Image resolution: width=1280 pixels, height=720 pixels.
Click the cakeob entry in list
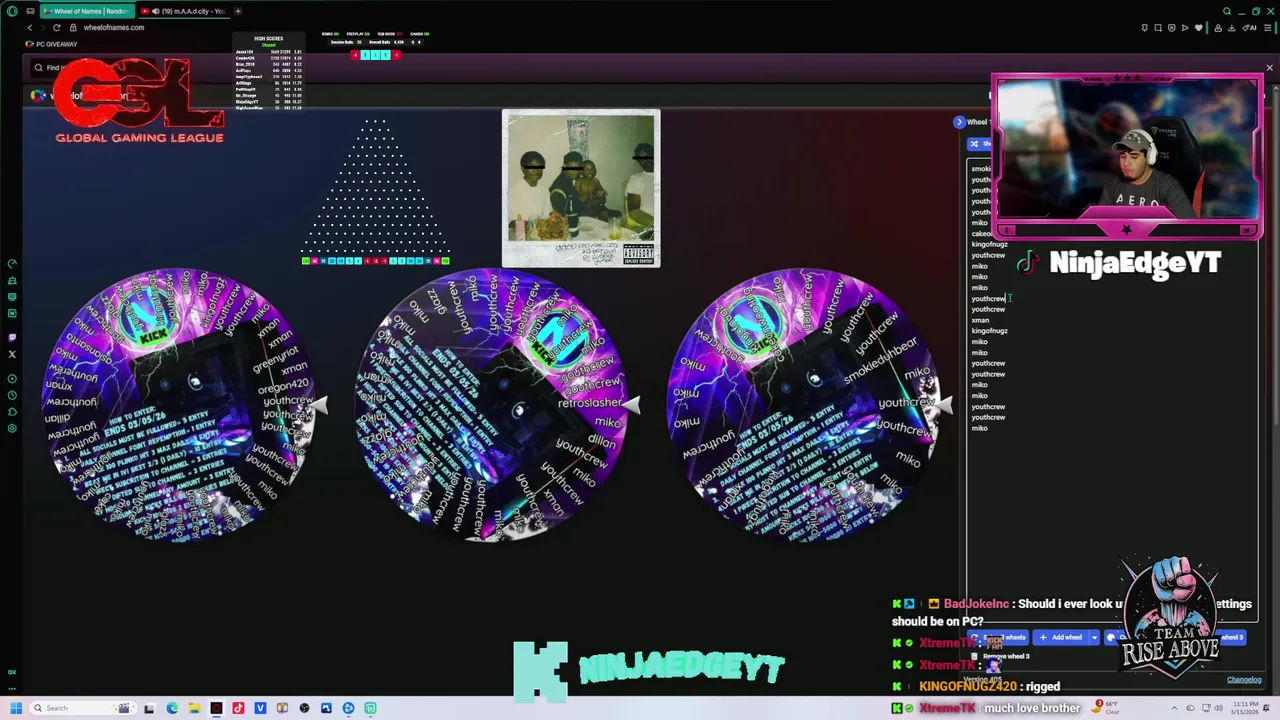(x=981, y=234)
